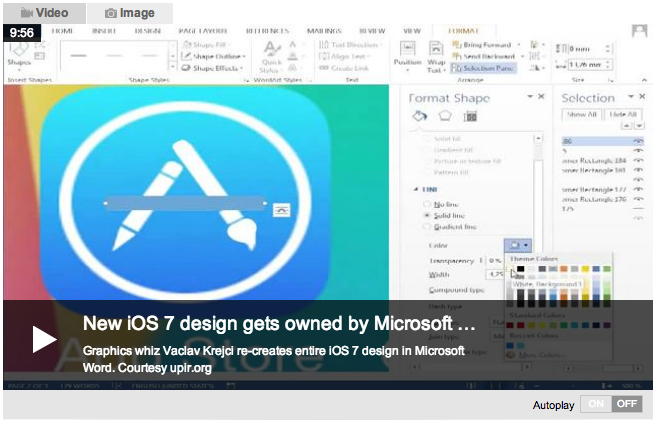The width and height of the screenshot is (656, 424).
Task: Close the Selection pane
Action: point(643,96)
